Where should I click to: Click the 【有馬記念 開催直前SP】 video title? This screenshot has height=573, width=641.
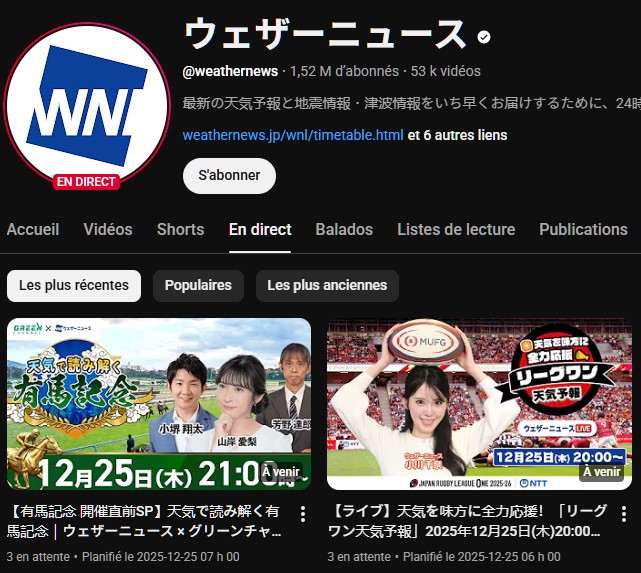pos(144,521)
